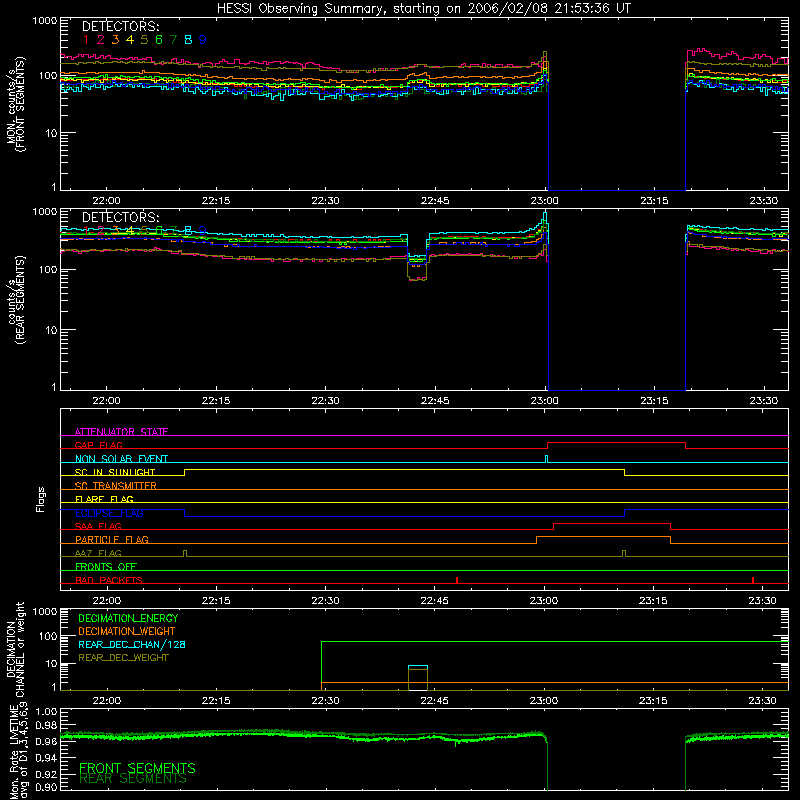
Task: Click the FRONT SEGMENTS livetime legend text
Action: click(137, 768)
